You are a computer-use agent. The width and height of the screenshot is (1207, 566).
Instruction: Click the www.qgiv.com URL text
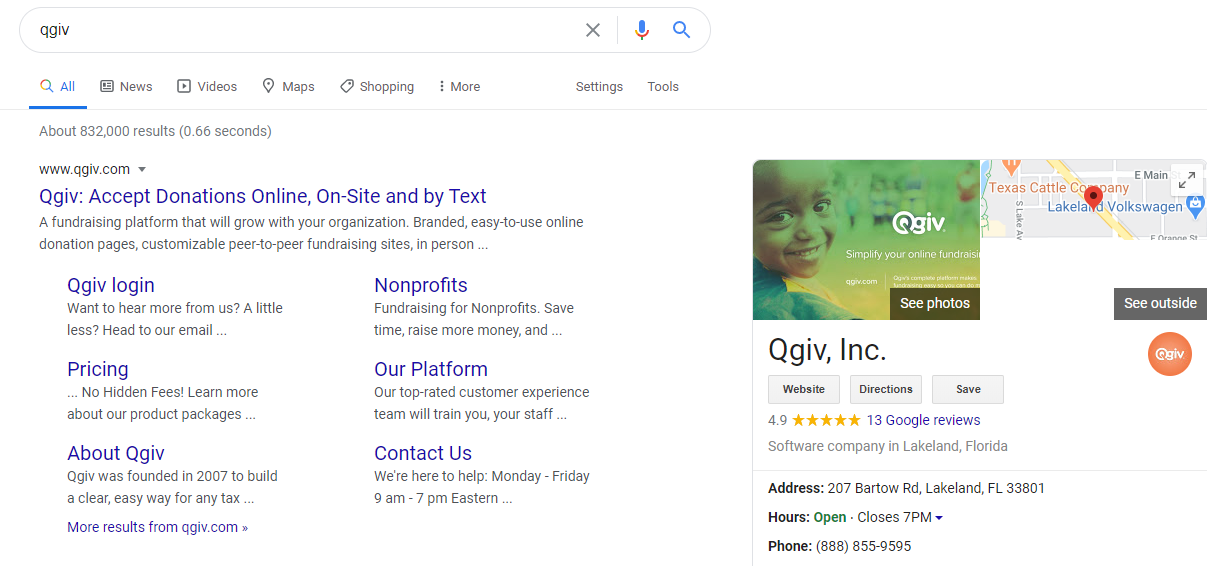(x=85, y=169)
